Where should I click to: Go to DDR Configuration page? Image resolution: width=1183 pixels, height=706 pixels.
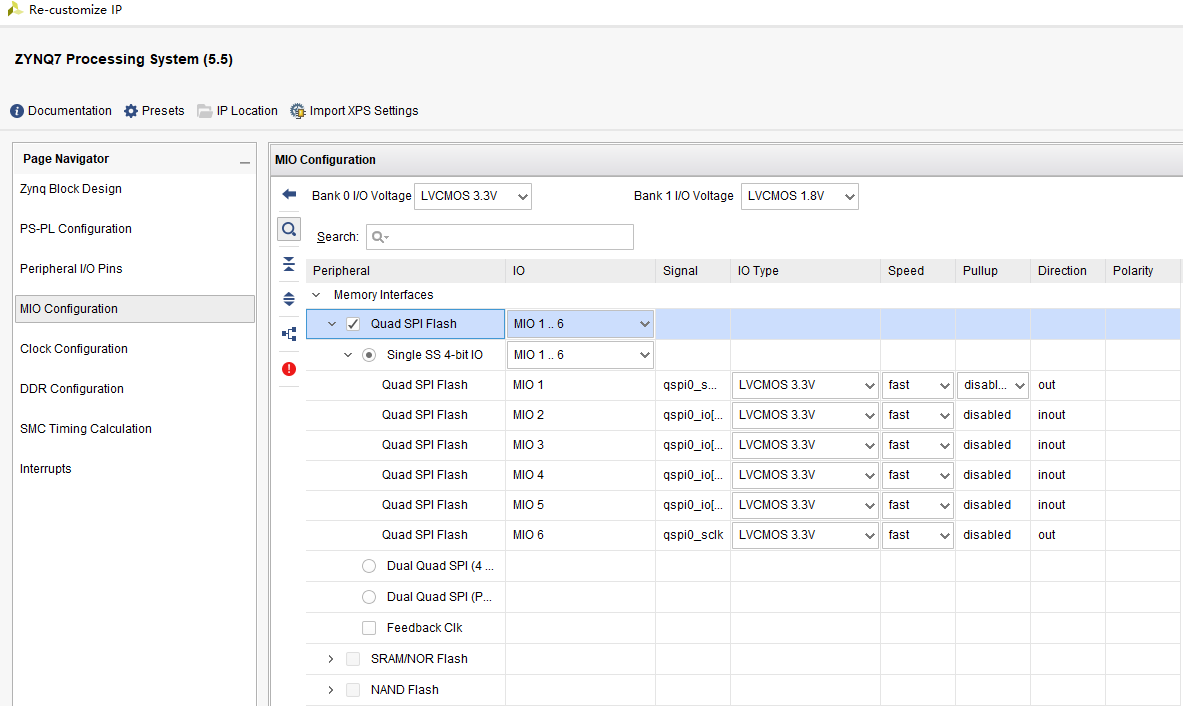click(72, 388)
